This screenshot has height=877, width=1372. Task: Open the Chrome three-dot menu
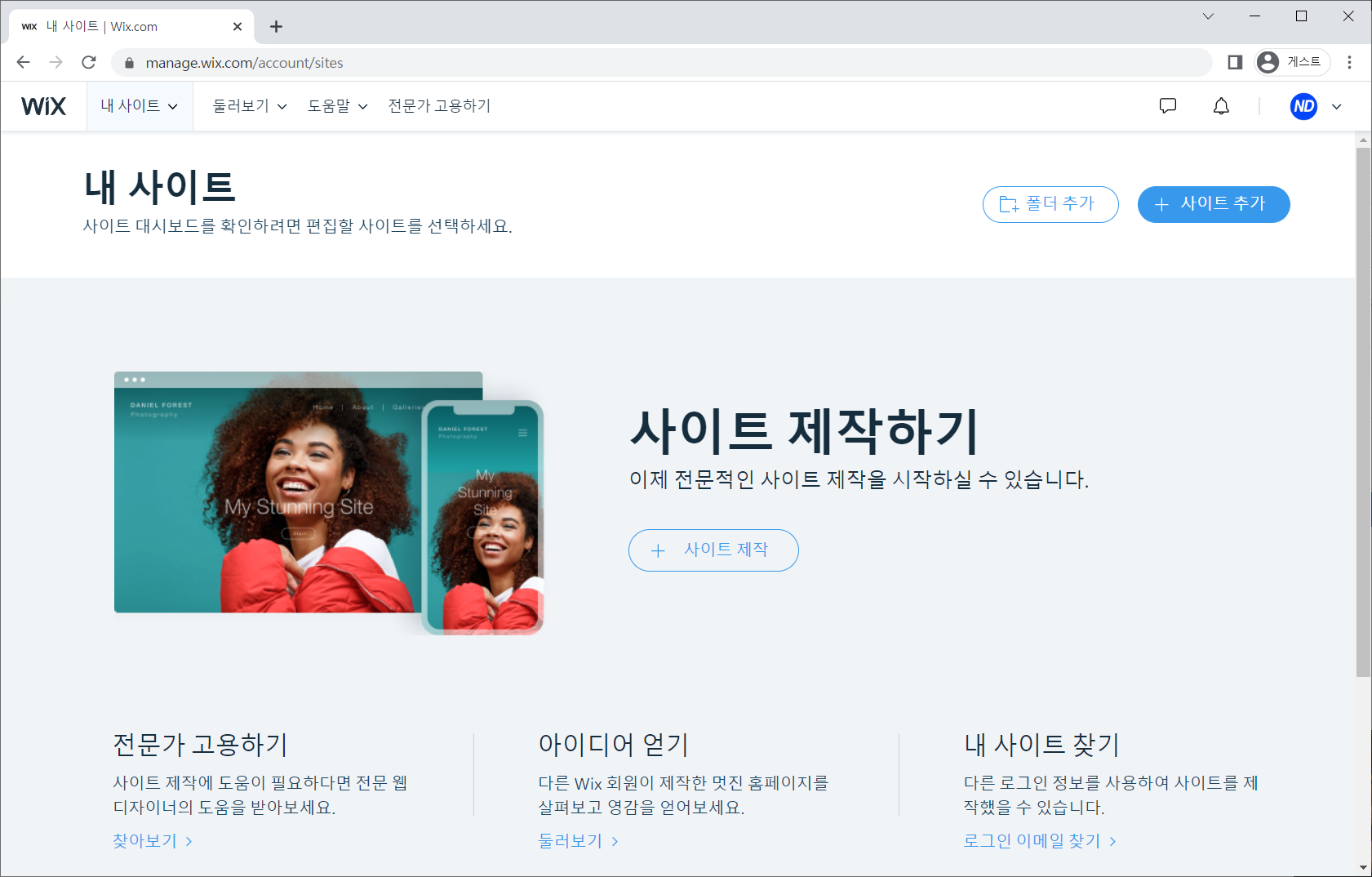pos(1349,62)
